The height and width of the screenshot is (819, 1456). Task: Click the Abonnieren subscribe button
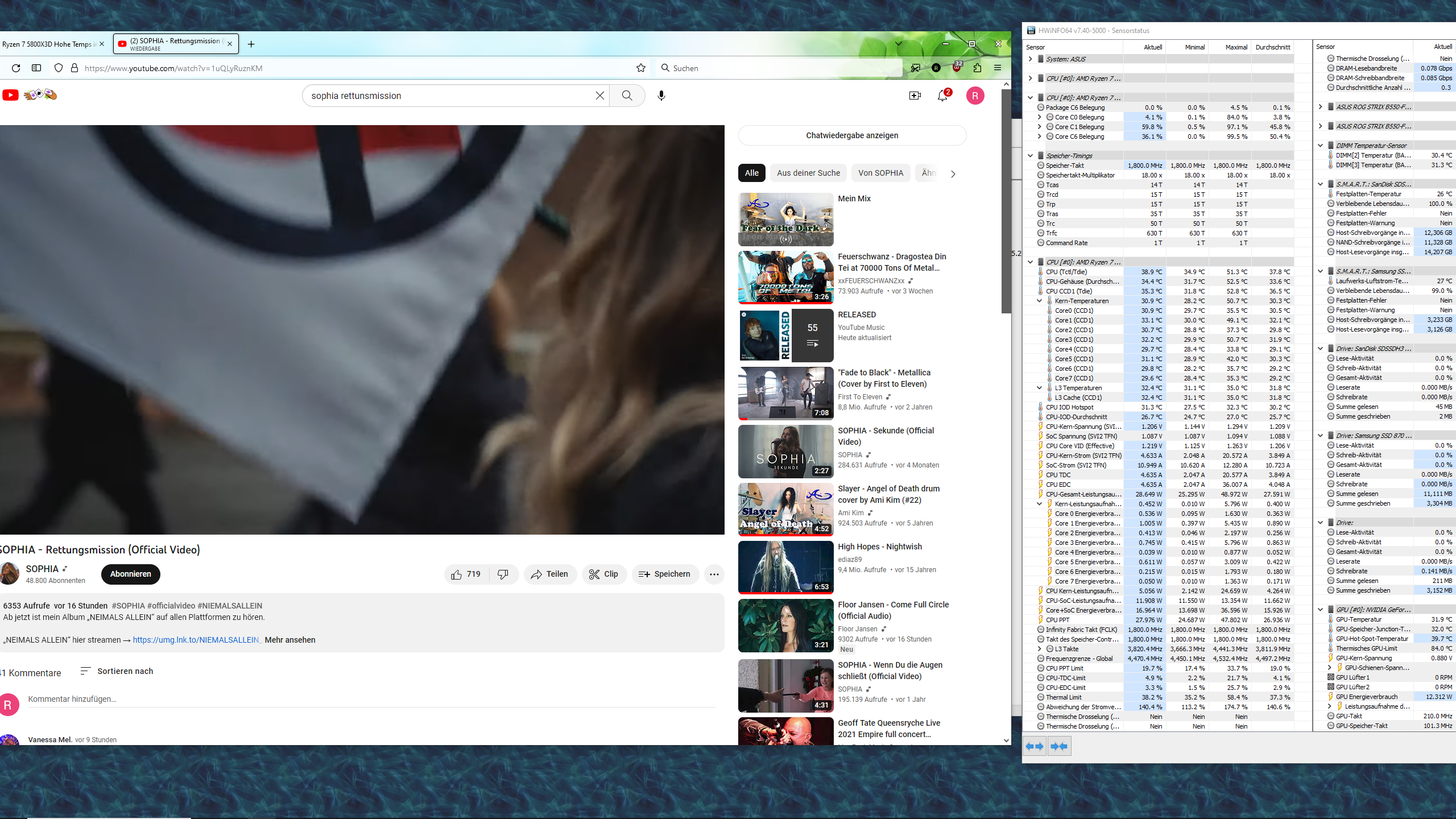click(130, 574)
